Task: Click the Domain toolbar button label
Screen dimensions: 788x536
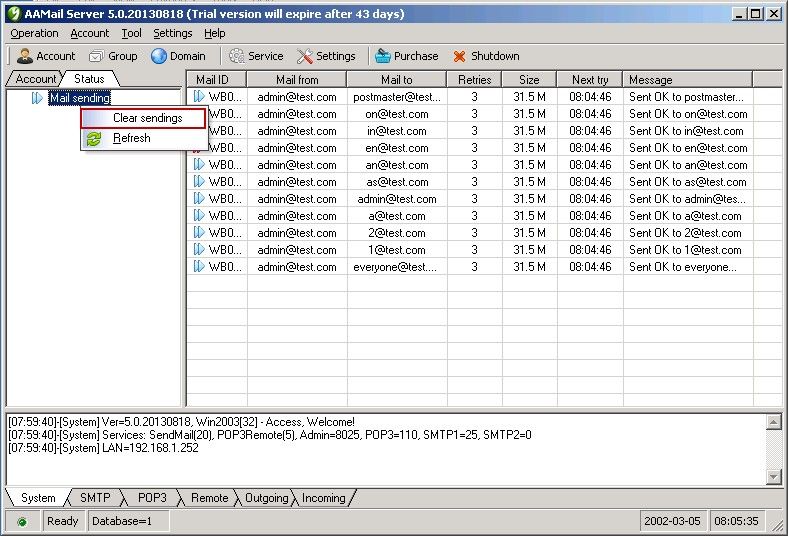Action: [187, 56]
